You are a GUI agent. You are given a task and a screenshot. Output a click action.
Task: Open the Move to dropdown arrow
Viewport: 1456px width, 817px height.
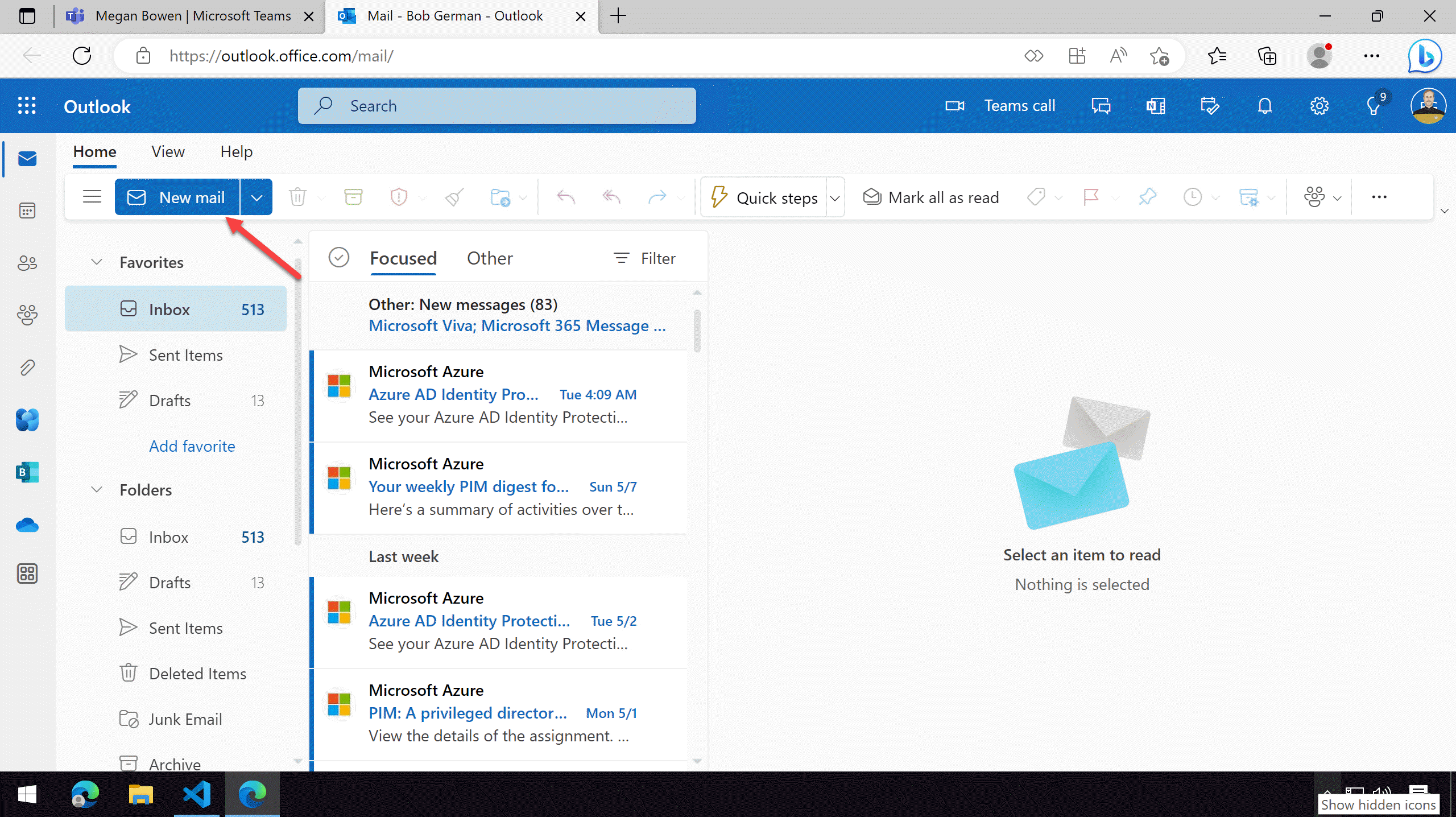tap(523, 198)
